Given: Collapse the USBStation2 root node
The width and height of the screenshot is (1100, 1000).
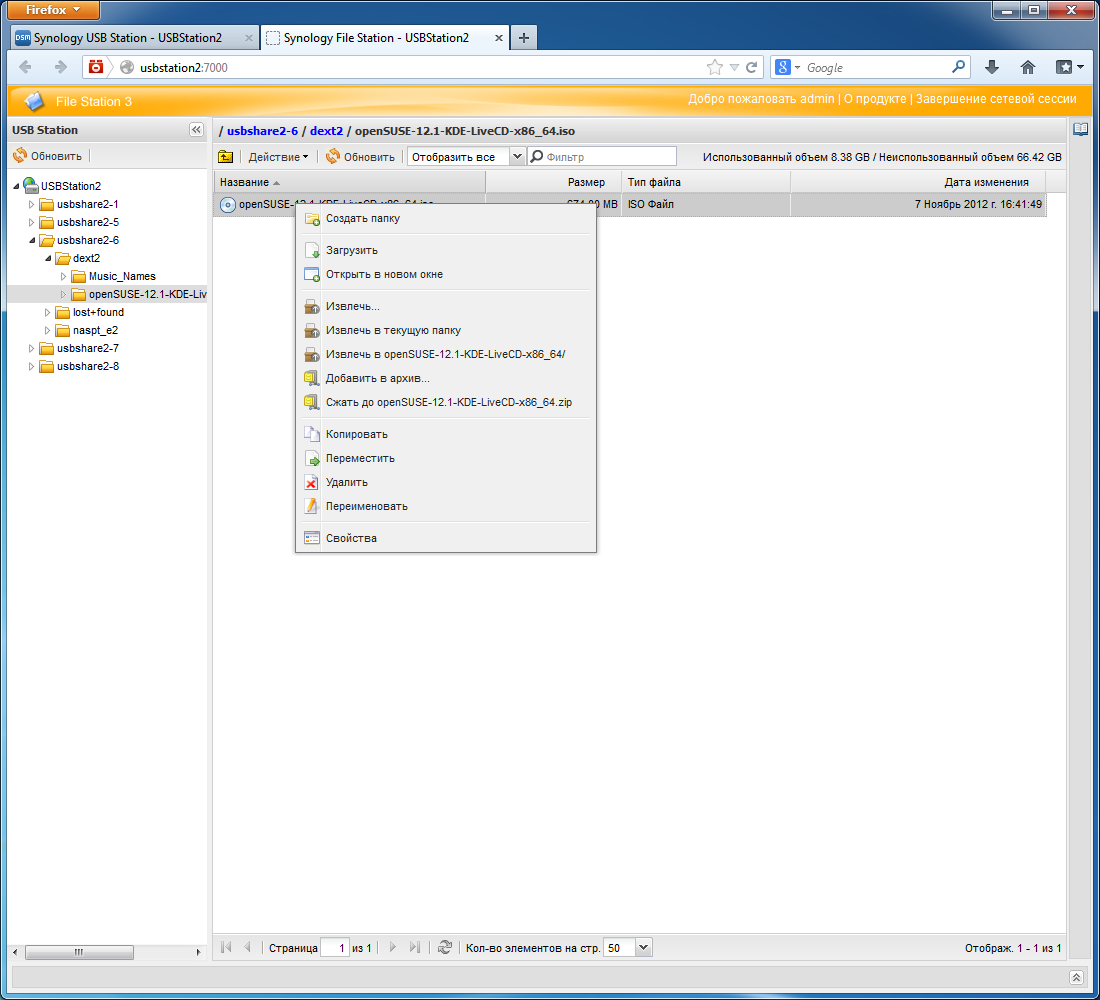Looking at the screenshot, I should click(x=15, y=186).
